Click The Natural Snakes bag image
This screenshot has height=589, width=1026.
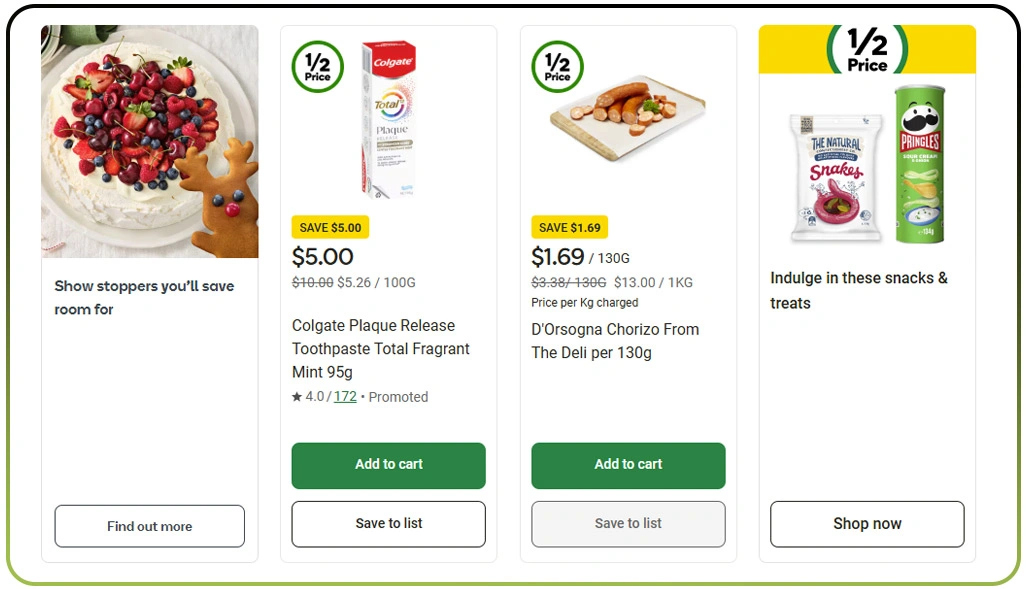coord(833,175)
